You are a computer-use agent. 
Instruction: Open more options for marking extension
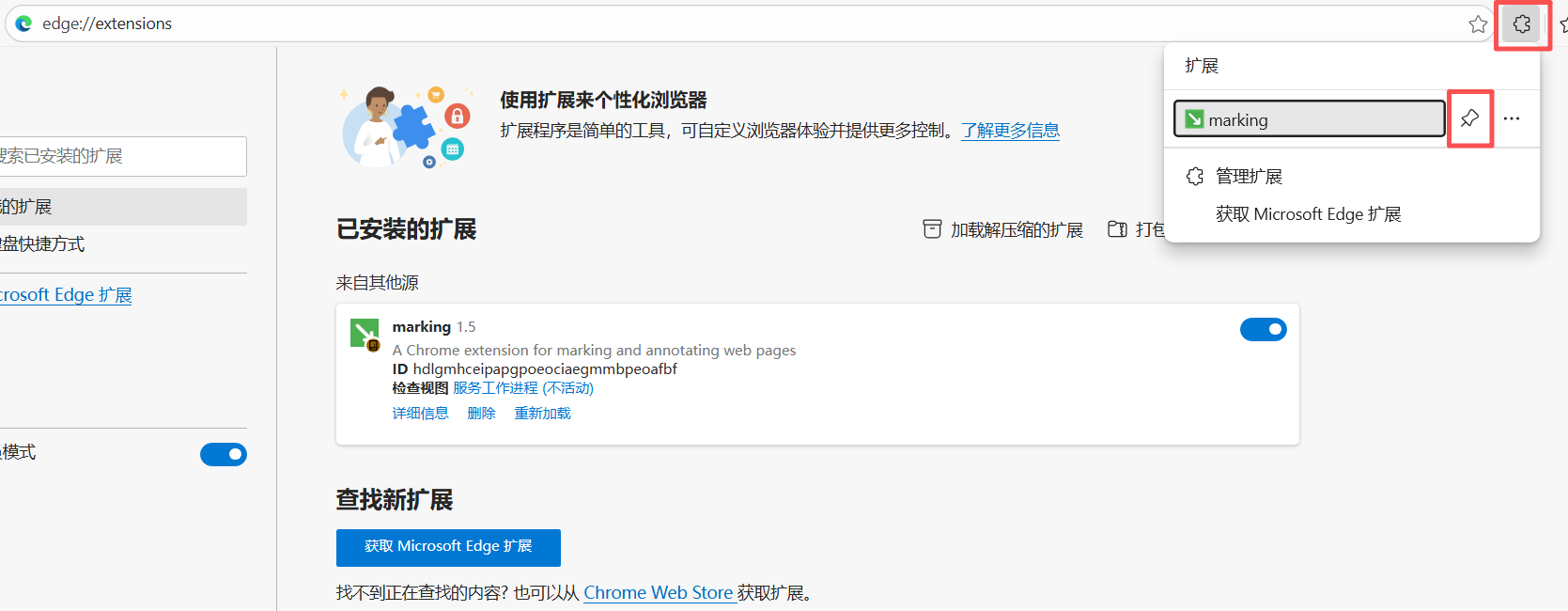coord(1511,118)
